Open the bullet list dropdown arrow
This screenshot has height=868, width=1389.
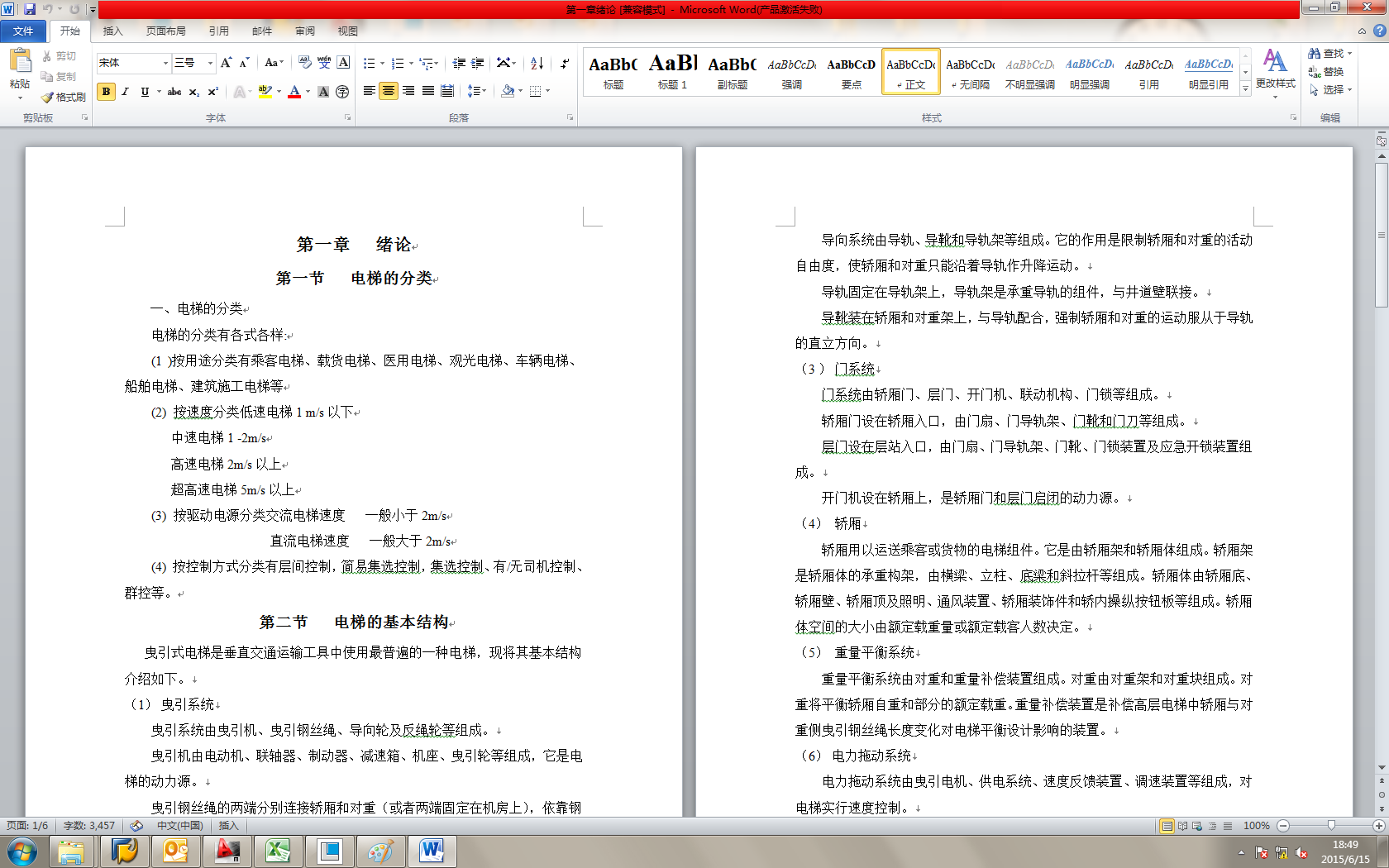pyautogui.click(x=382, y=64)
